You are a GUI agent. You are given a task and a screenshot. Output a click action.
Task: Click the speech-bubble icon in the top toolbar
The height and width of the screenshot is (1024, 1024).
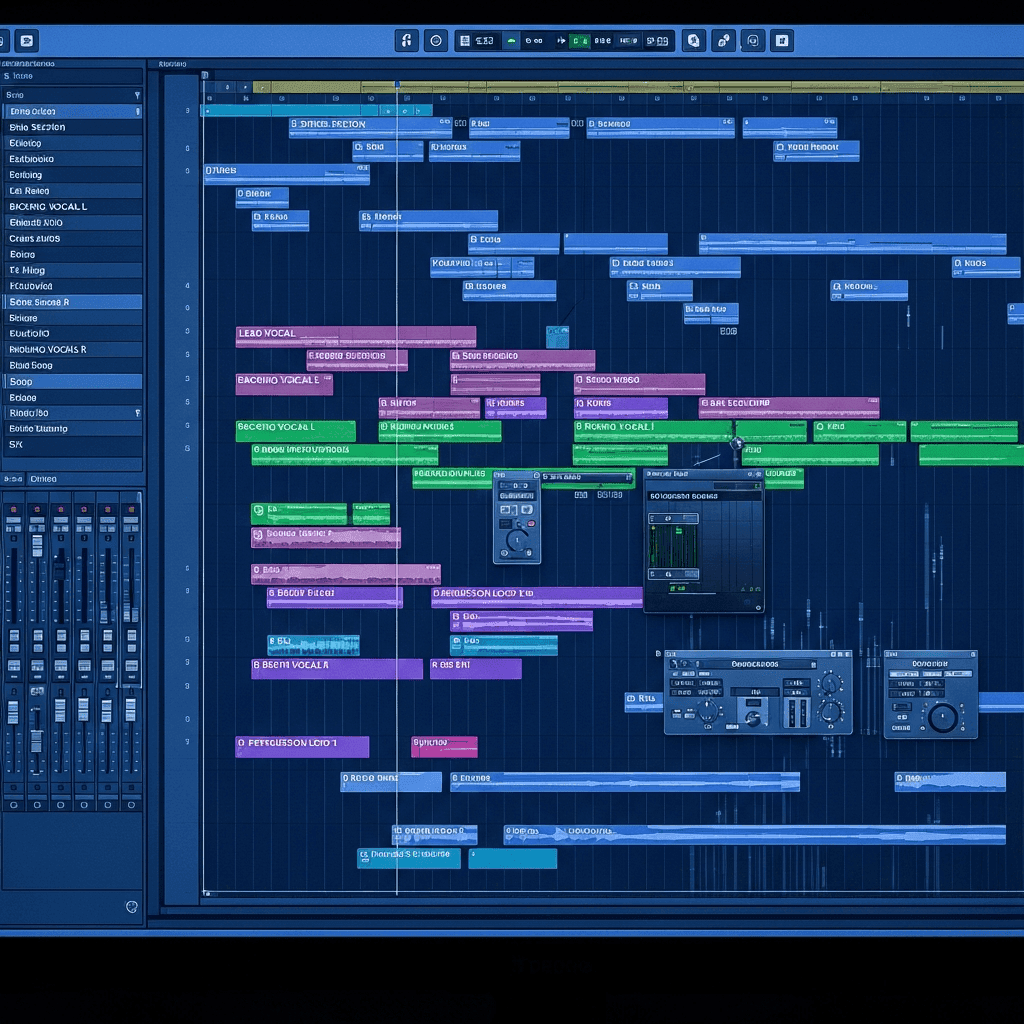(27, 41)
